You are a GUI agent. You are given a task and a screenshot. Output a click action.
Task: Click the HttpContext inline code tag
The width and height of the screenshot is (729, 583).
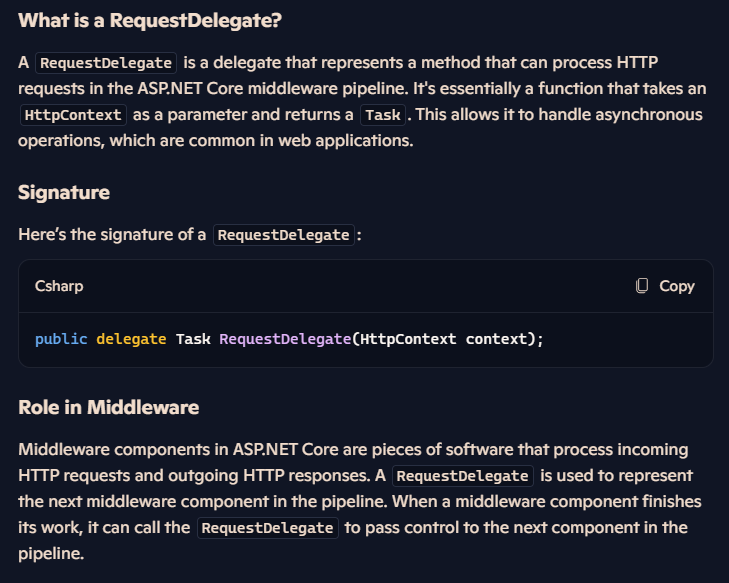pyautogui.click(x=73, y=115)
